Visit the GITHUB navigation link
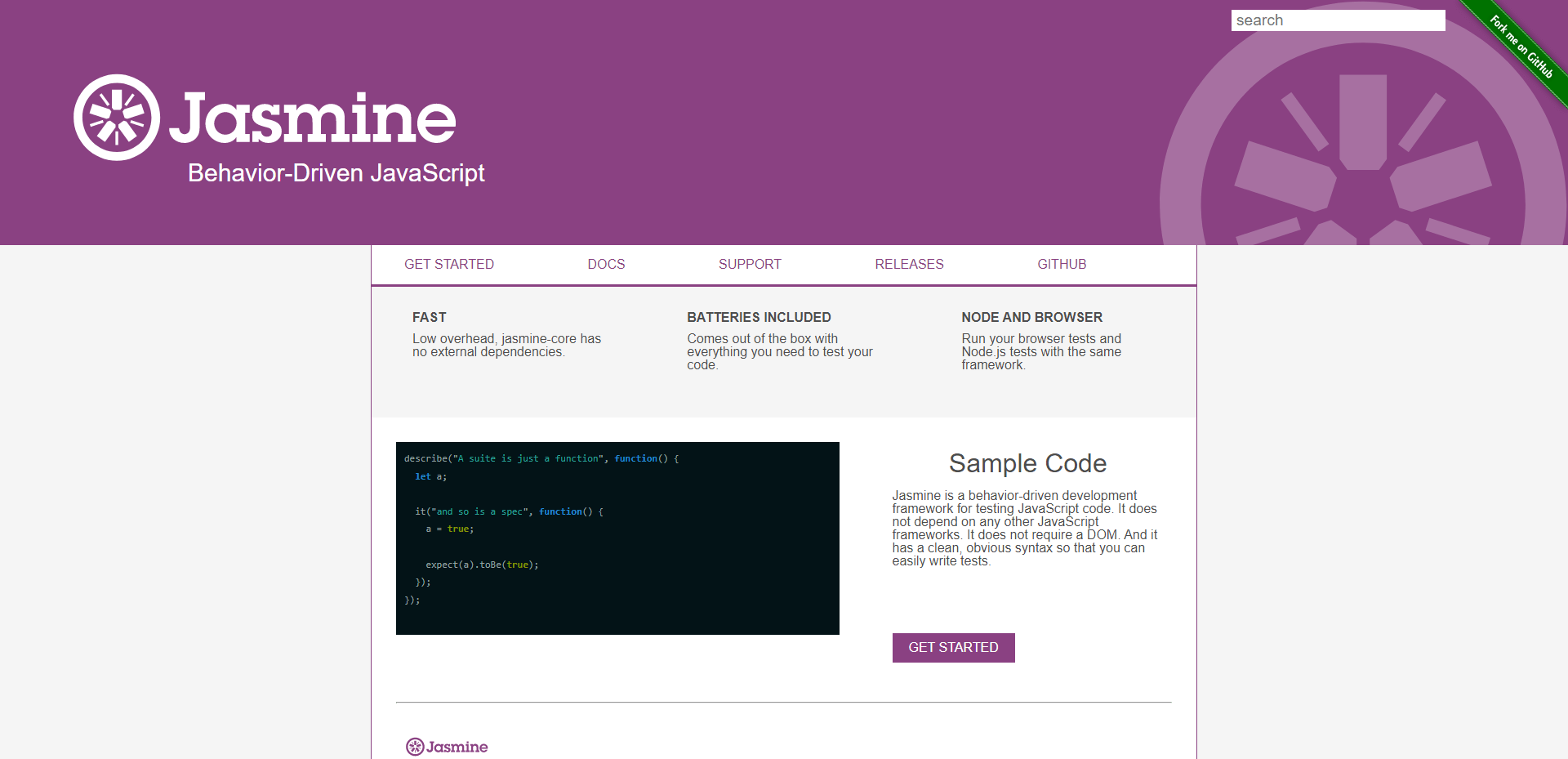This screenshot has height=759, width=1568. point(1062,264)
